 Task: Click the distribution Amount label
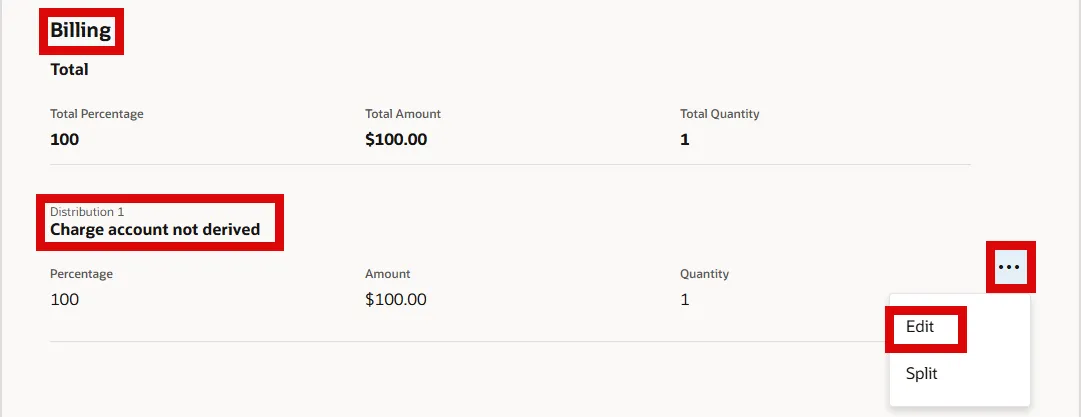[x=388, y=274]
